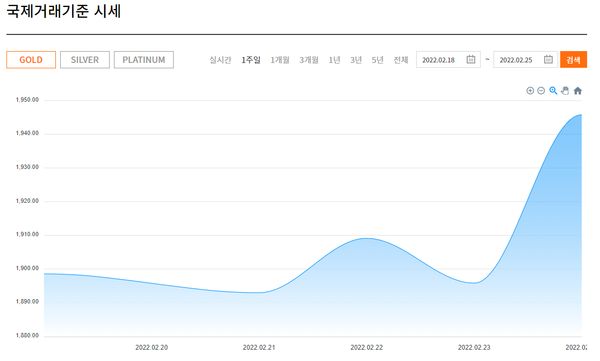The width and height of the screenshot is (600, 361).
Task: Zoom out the chart with minus icon
Action: tap(541, 91)
